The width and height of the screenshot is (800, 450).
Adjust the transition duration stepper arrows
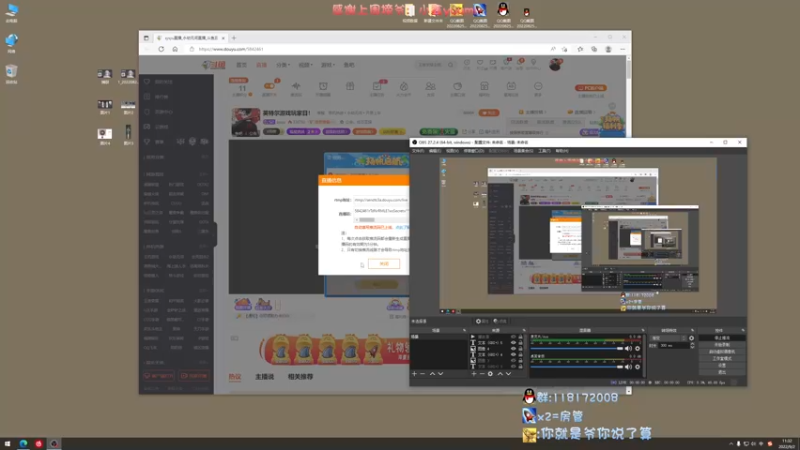tap(692, 345)
